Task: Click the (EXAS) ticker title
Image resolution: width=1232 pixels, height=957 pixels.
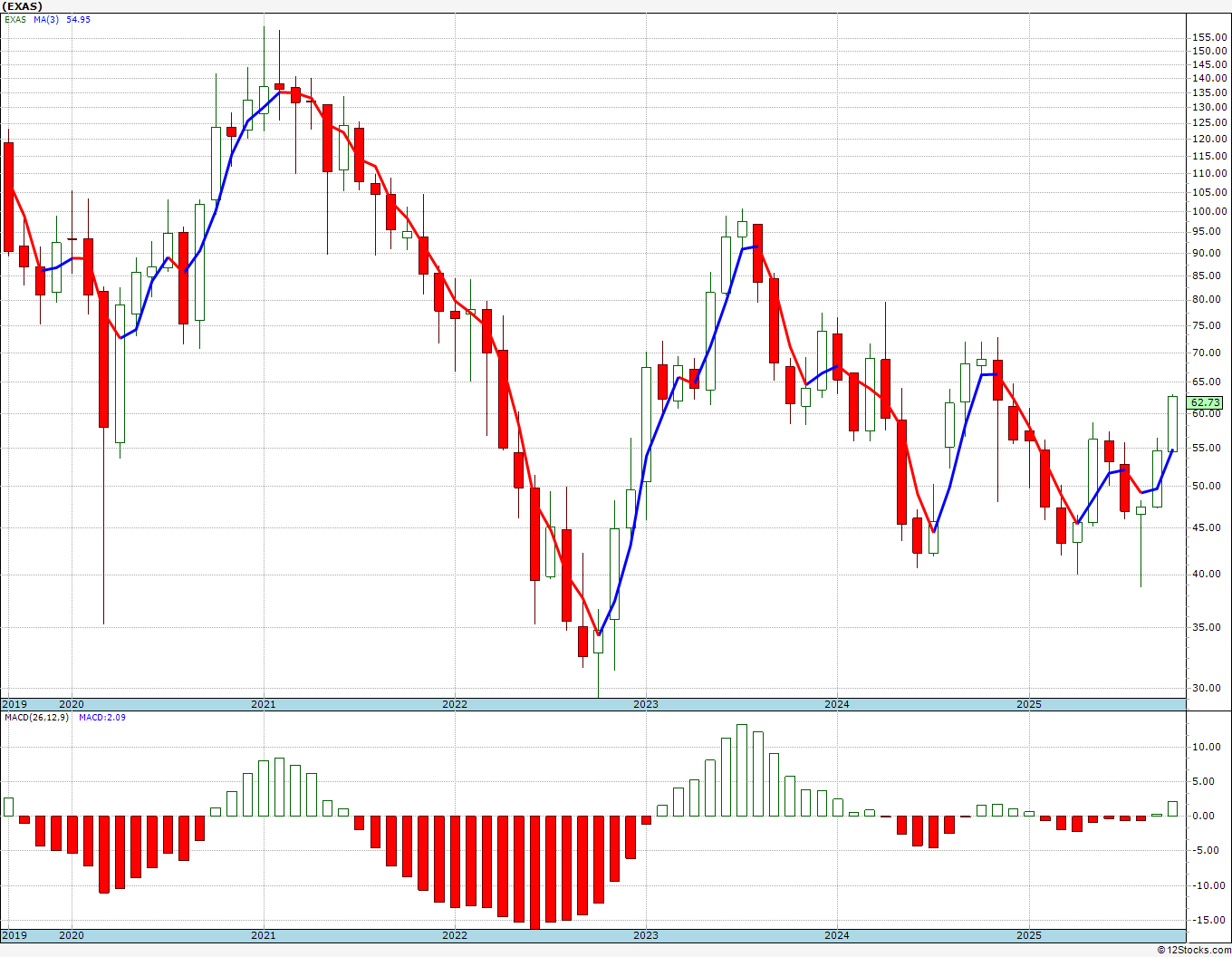Action: [22, 6]
